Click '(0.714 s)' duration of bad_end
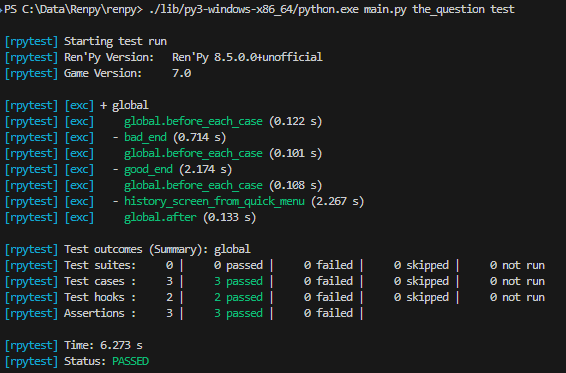566x373 pixels. (x=199, y=137)
